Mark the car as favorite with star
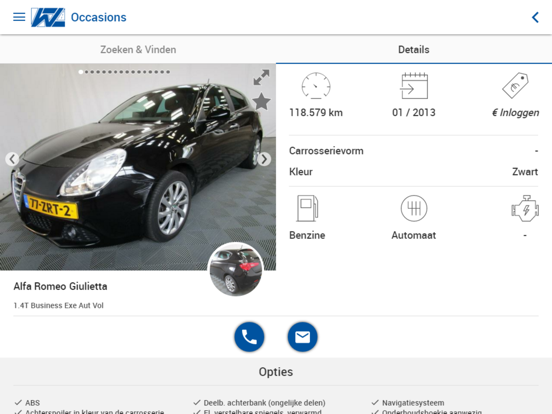Screen dimensions: 552x414 click(262, 101)
